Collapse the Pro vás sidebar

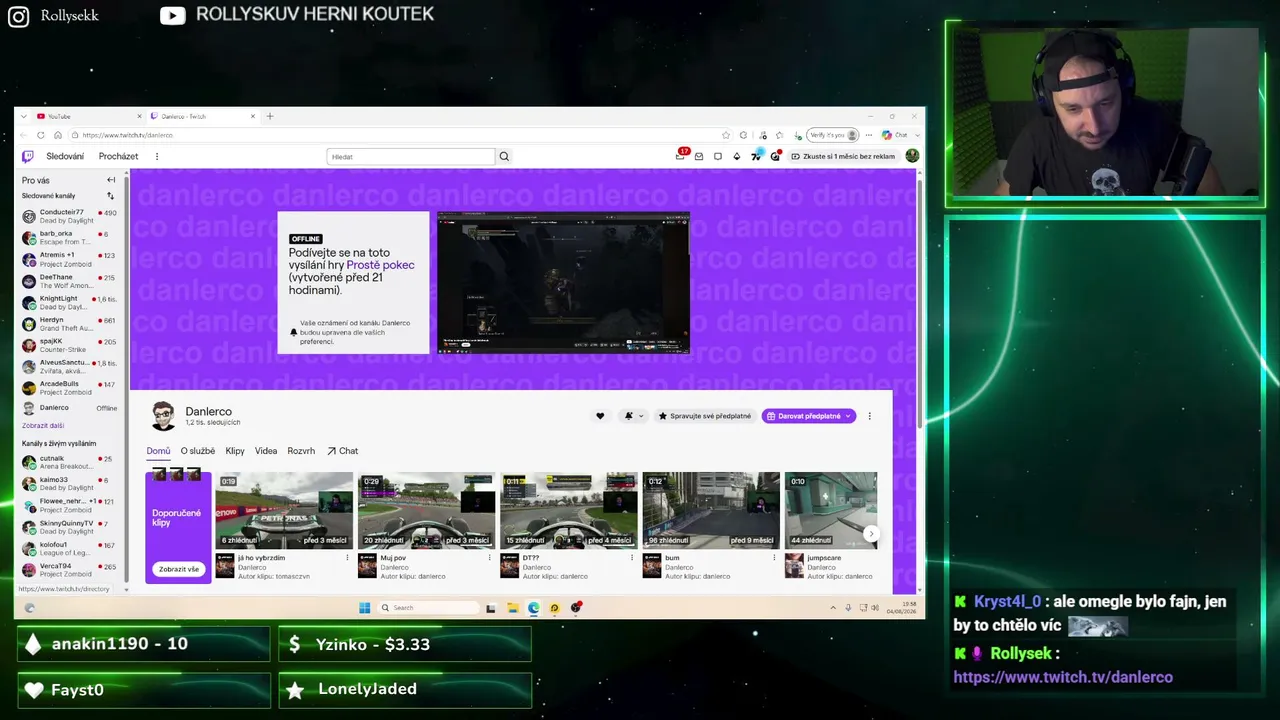(111, 180)
